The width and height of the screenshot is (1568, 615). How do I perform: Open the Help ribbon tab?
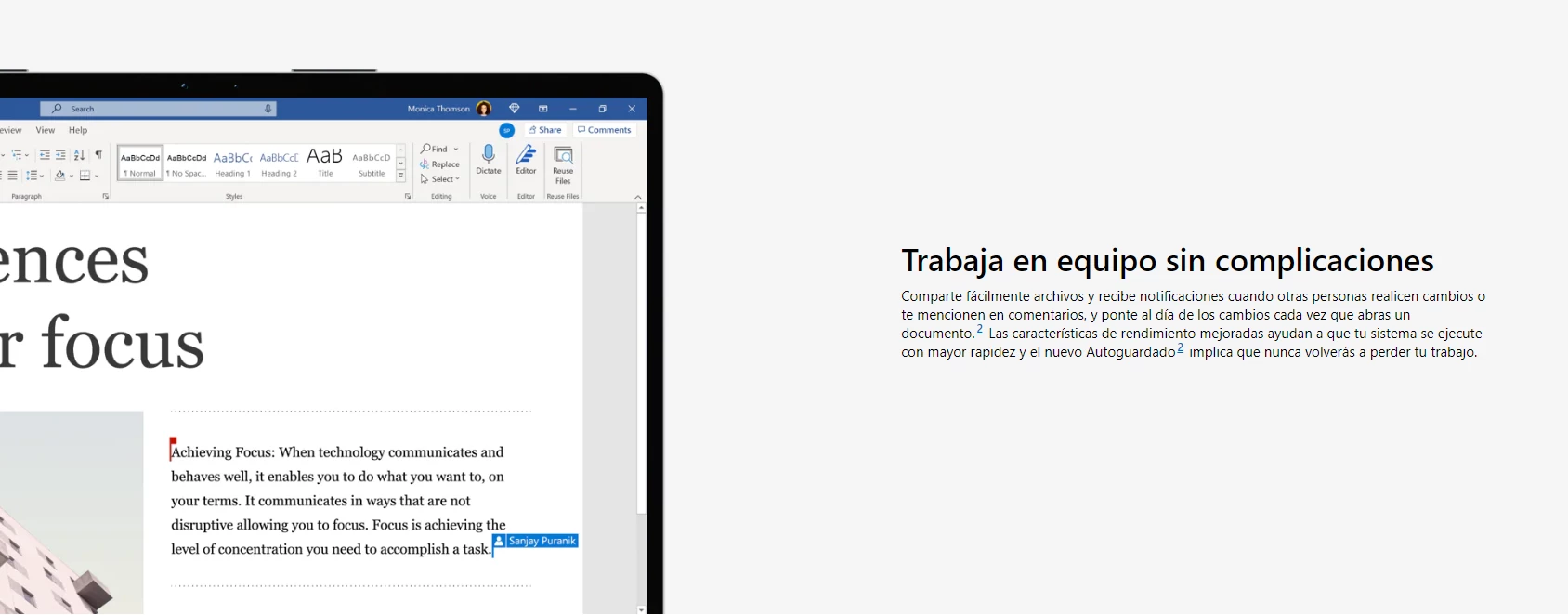(x=78, y=130)
